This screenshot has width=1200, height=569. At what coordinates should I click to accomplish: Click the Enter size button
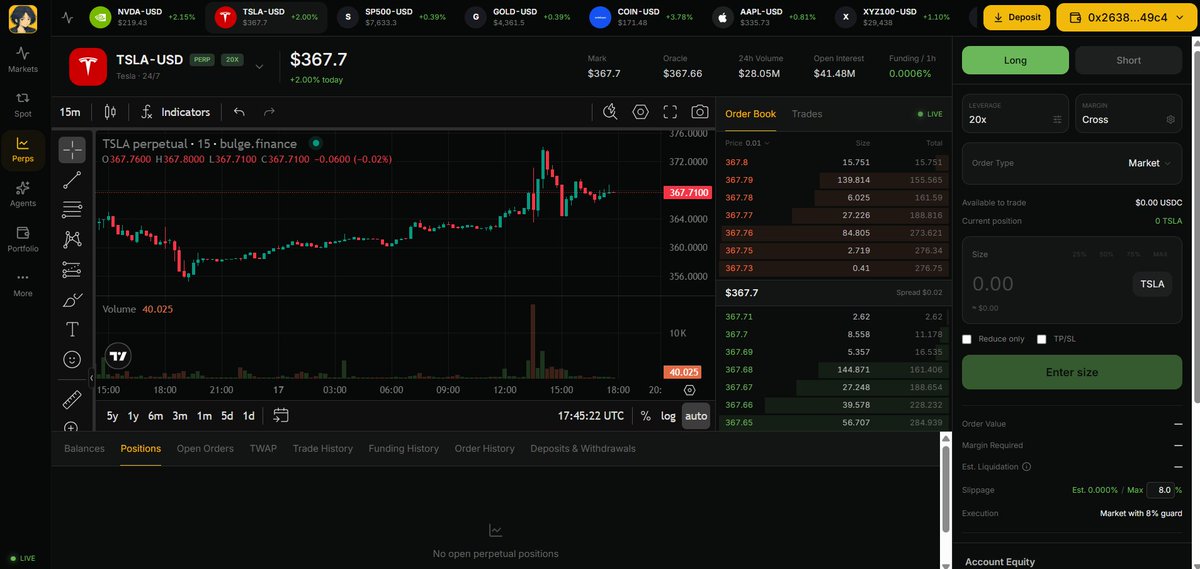1072,372
